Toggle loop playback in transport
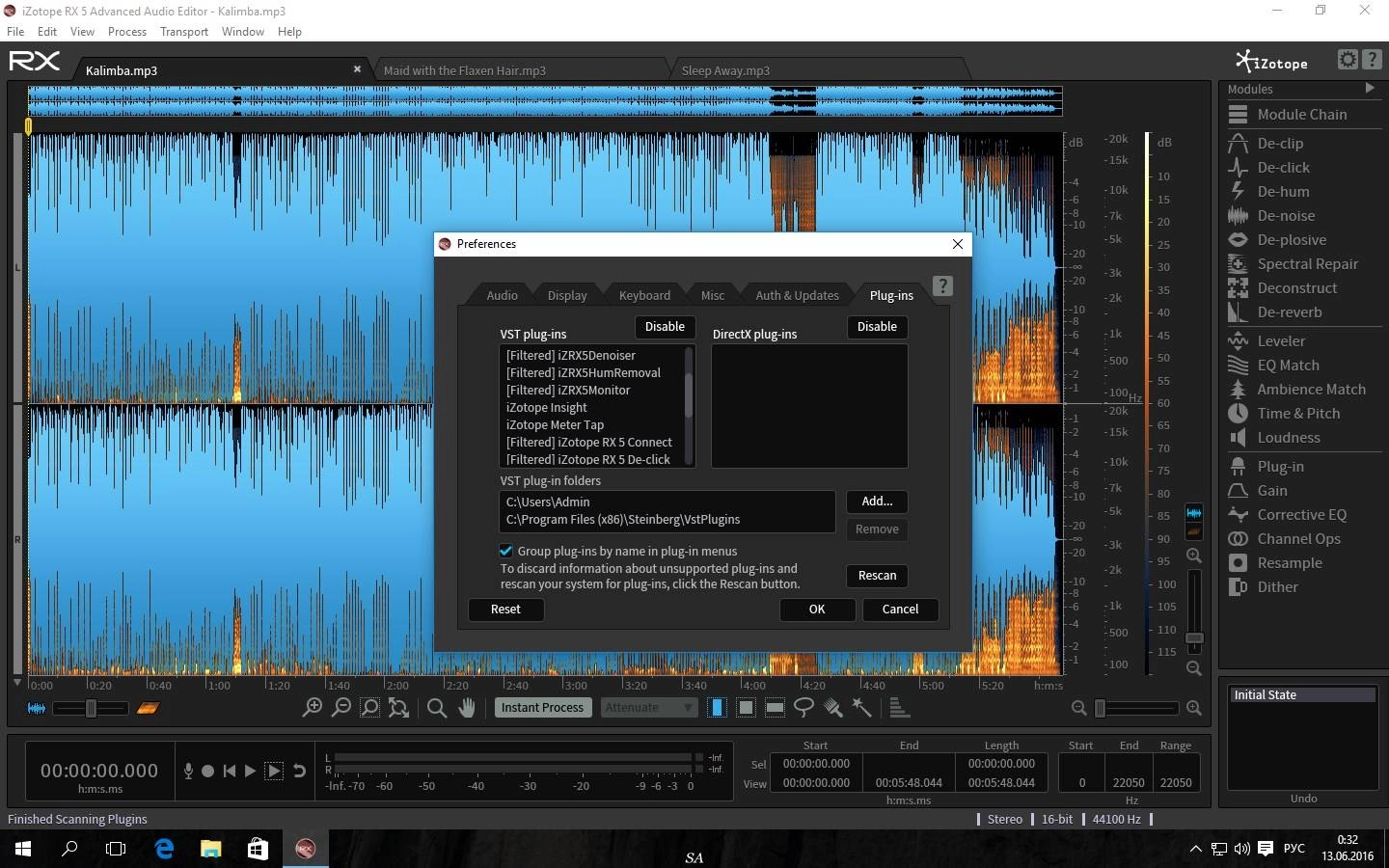1389x868 pixels. click(x=299, y=771)
